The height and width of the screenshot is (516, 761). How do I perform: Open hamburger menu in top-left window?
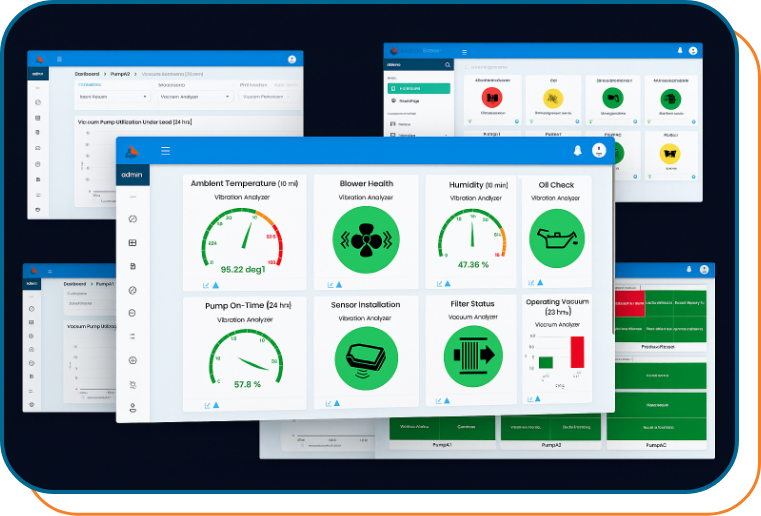[59, 59]
